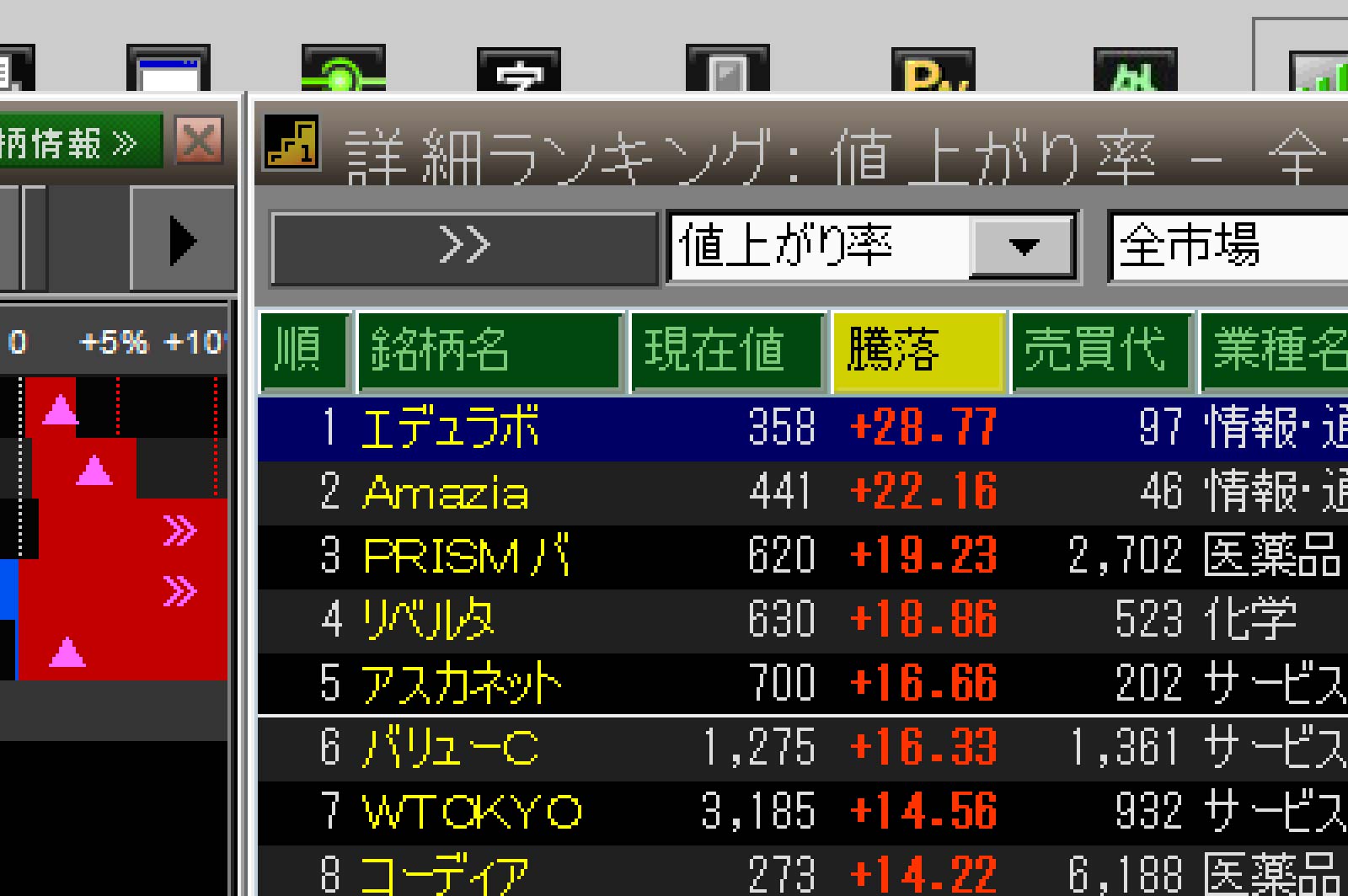The width and height of the screenshot is (1348, 896).
Task: Open the 銘柄情報 » button
Action: pos(79,142)
